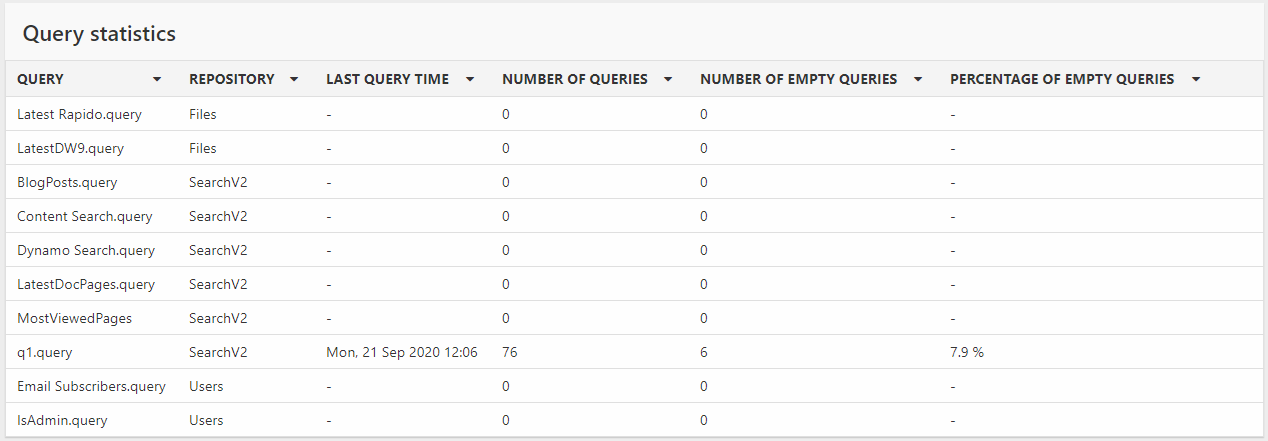Click the q1.query query count of 76
1268x441 pixels.
510,352
